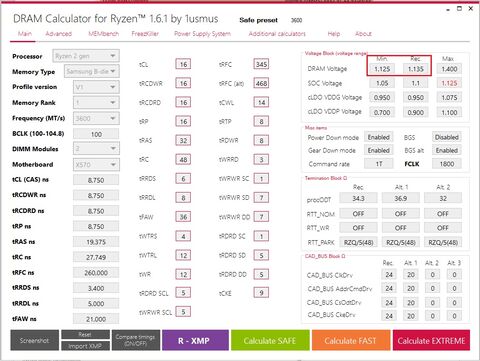Go to Additional calculators tab
The image size is (480, 361).
click(x=277, y=34)
